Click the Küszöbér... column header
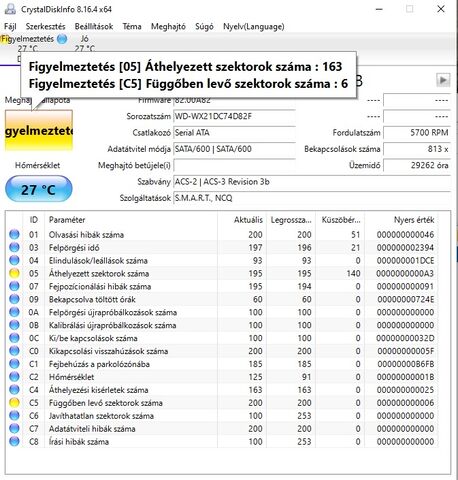The image size is (458, 480). (x=340, y=220)
